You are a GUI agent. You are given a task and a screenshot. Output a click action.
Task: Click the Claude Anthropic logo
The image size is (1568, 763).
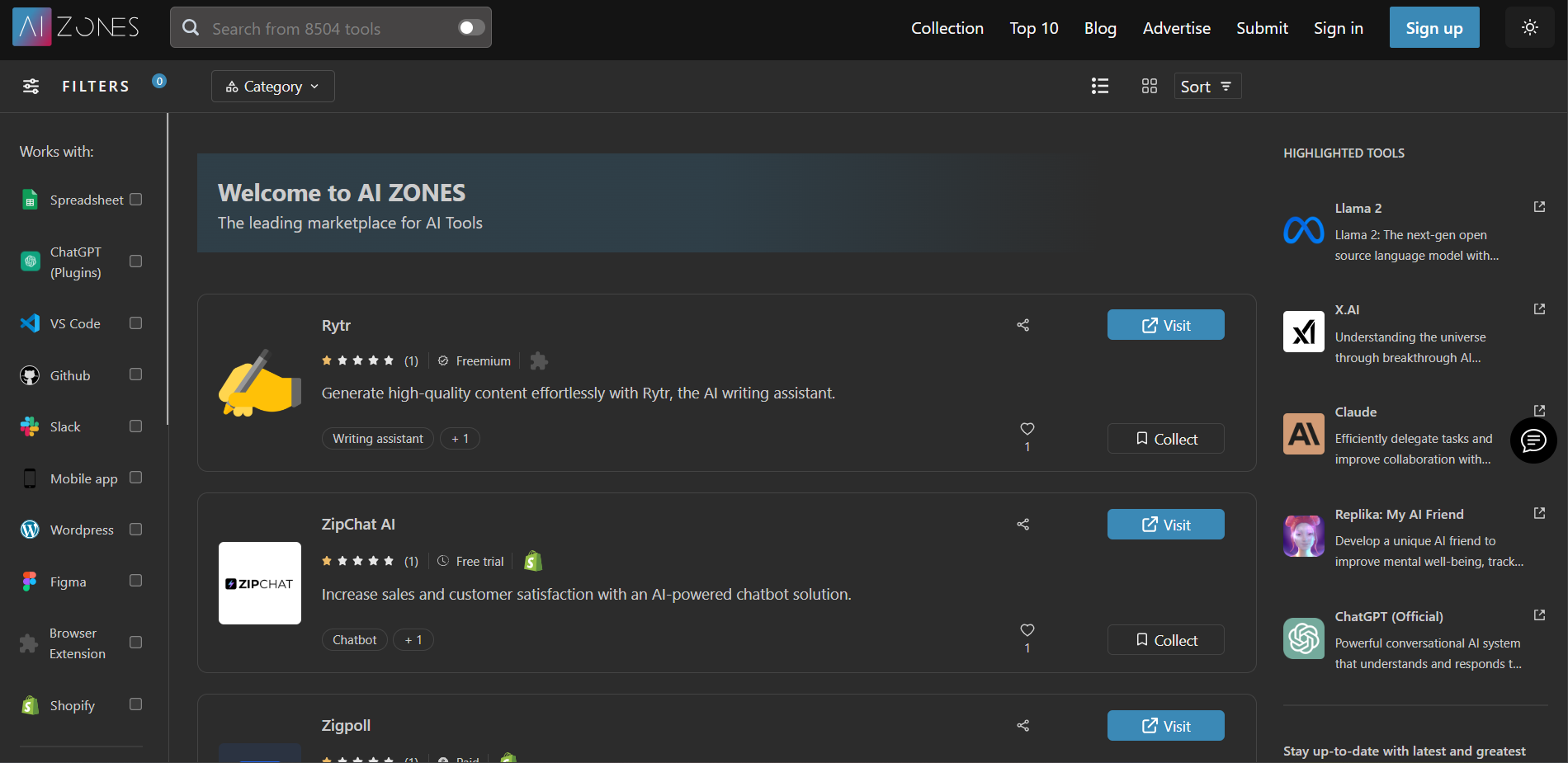[1304, 434]
